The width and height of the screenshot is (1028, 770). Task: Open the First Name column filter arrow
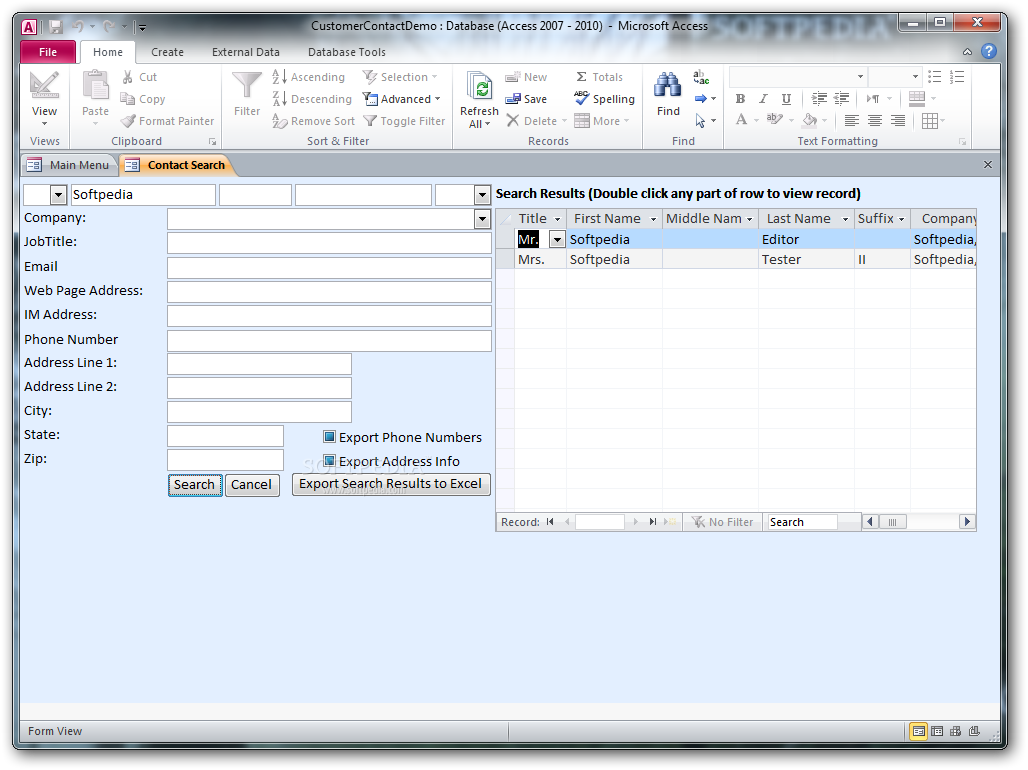653,219
